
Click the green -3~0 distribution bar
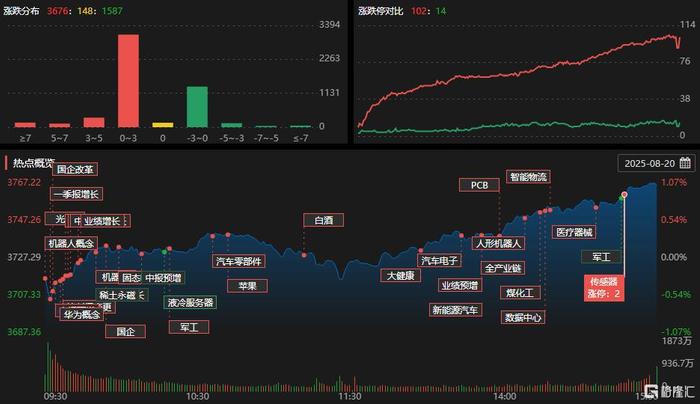pyautogui.click(x=197, y=107)
